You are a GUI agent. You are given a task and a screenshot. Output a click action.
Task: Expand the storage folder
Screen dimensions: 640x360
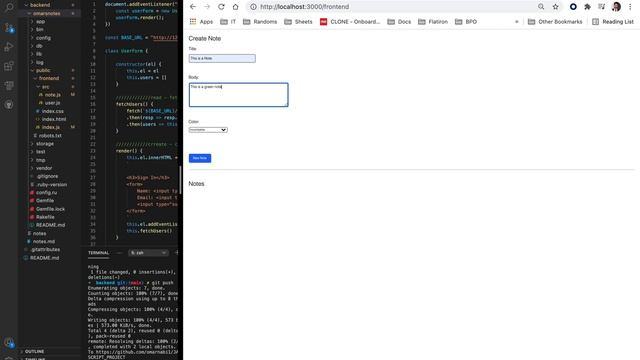tap(42, 144)
